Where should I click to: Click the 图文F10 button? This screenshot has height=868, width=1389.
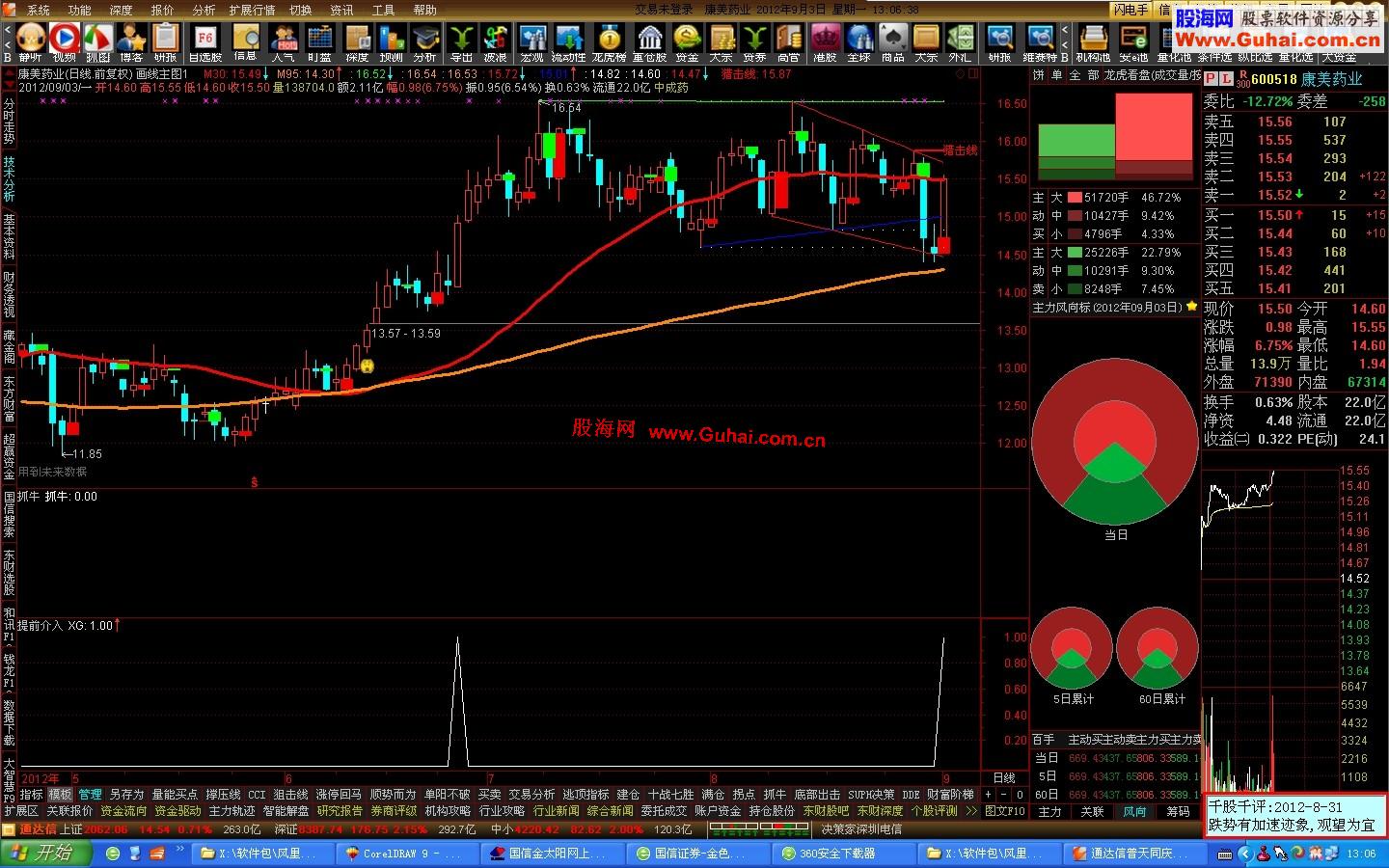point(1005,811)
